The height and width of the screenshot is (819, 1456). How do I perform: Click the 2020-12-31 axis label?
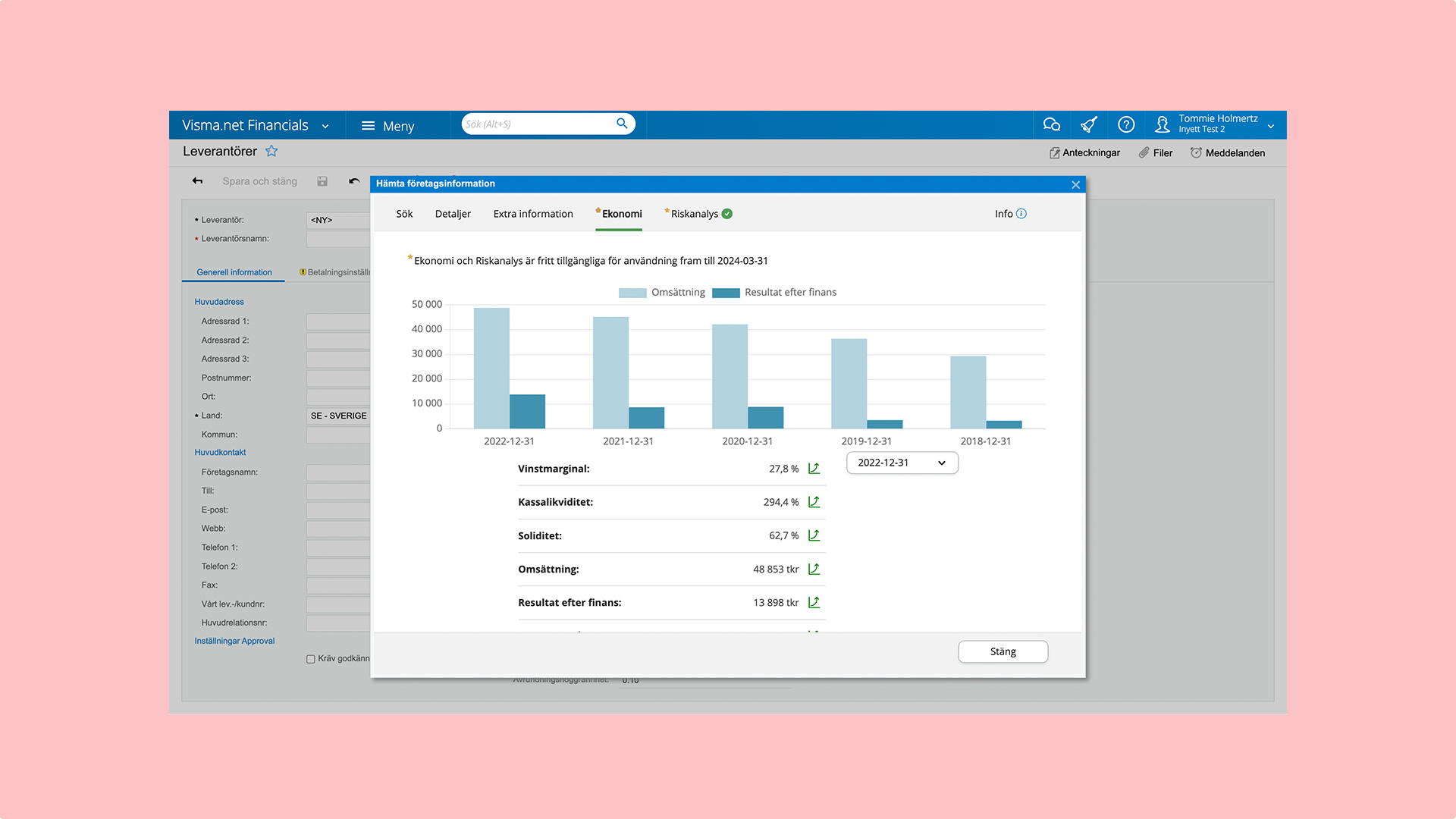(x=747, y=441)
